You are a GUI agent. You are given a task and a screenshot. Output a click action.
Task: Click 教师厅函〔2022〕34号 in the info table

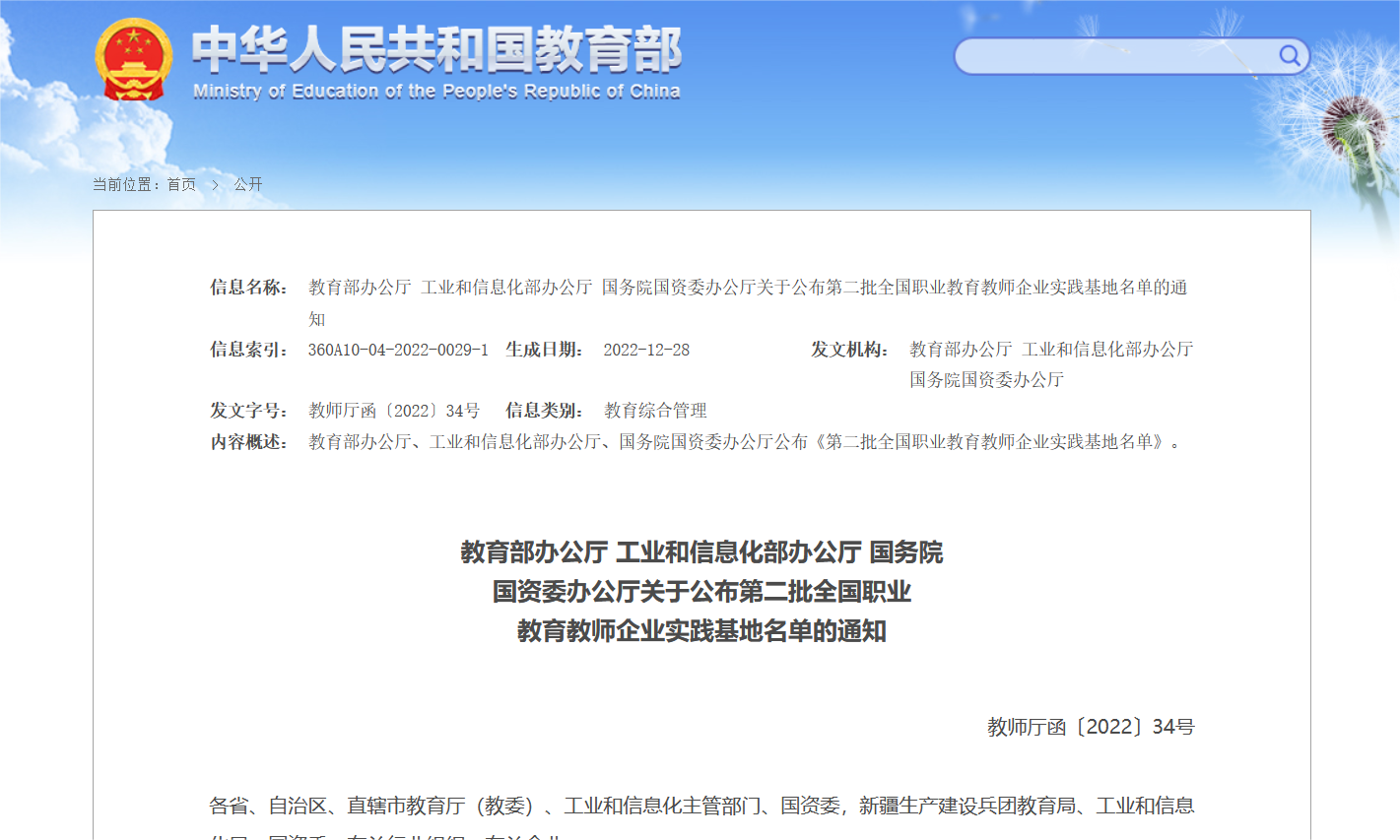[x=394, y=411]
